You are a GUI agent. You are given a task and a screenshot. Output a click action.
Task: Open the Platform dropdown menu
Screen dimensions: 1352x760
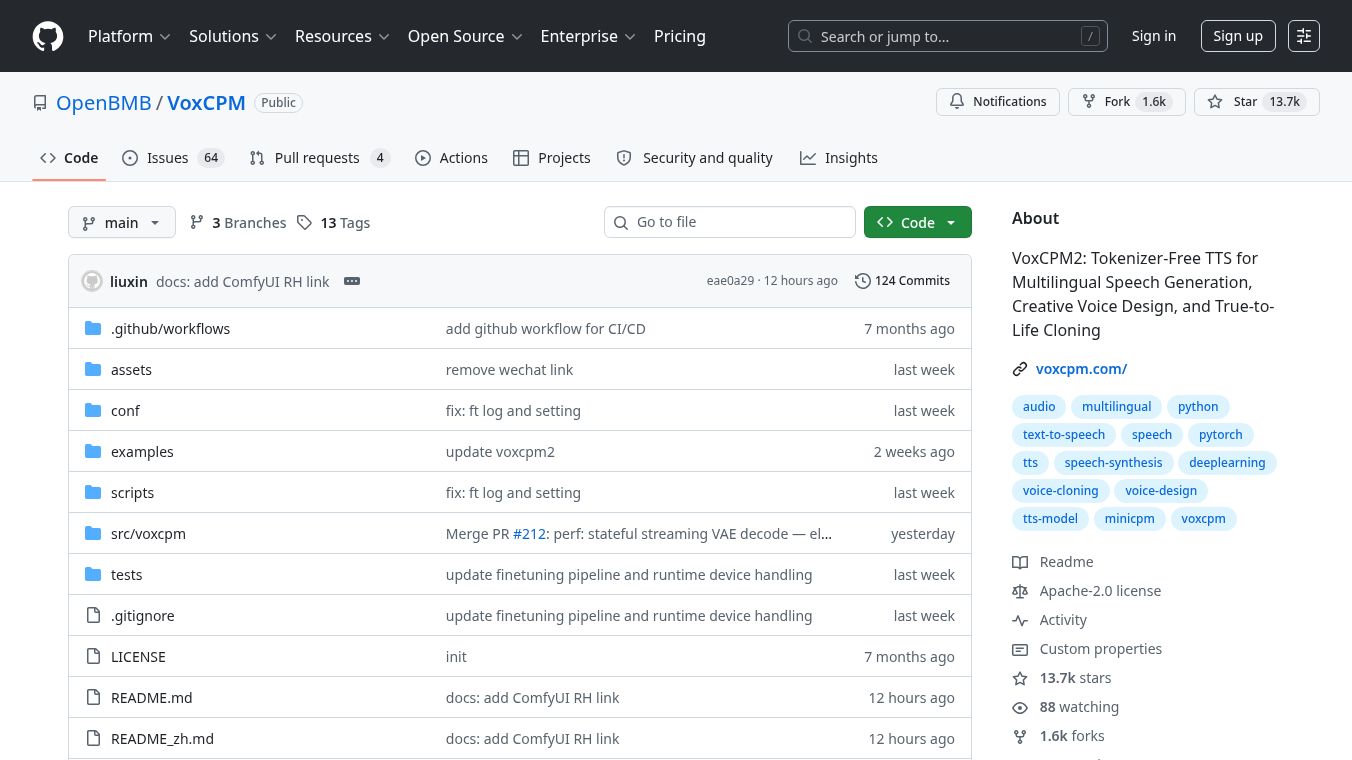point(129,36)
